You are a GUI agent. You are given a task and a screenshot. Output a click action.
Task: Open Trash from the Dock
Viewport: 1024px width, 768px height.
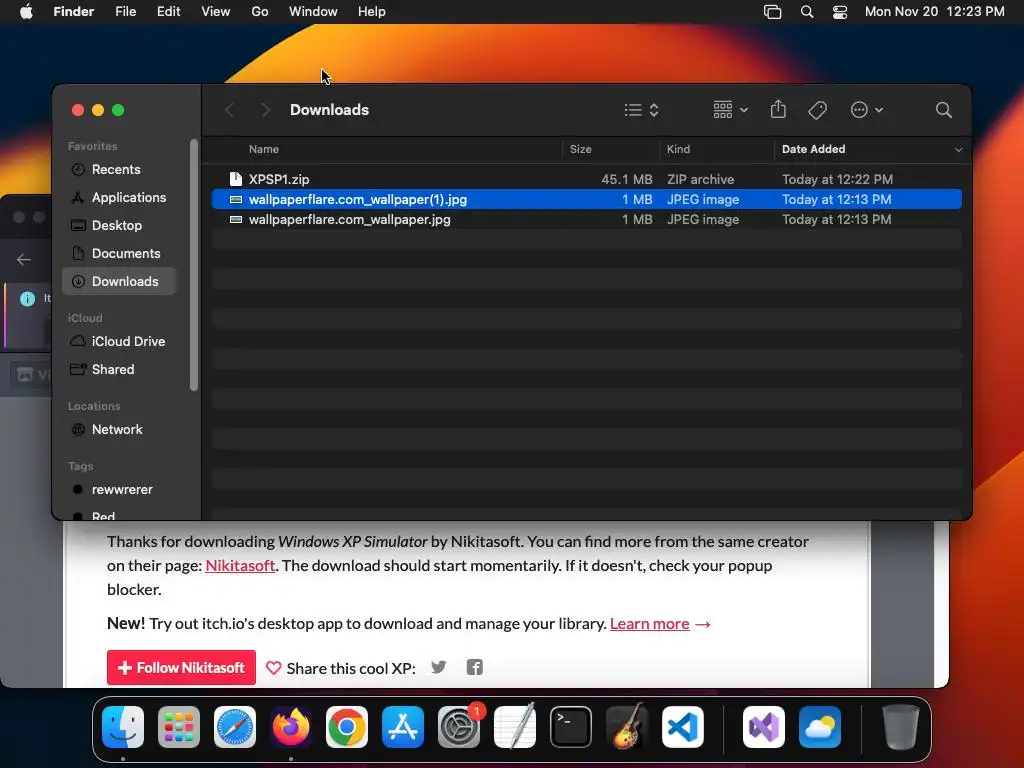[x=901, y=727]
